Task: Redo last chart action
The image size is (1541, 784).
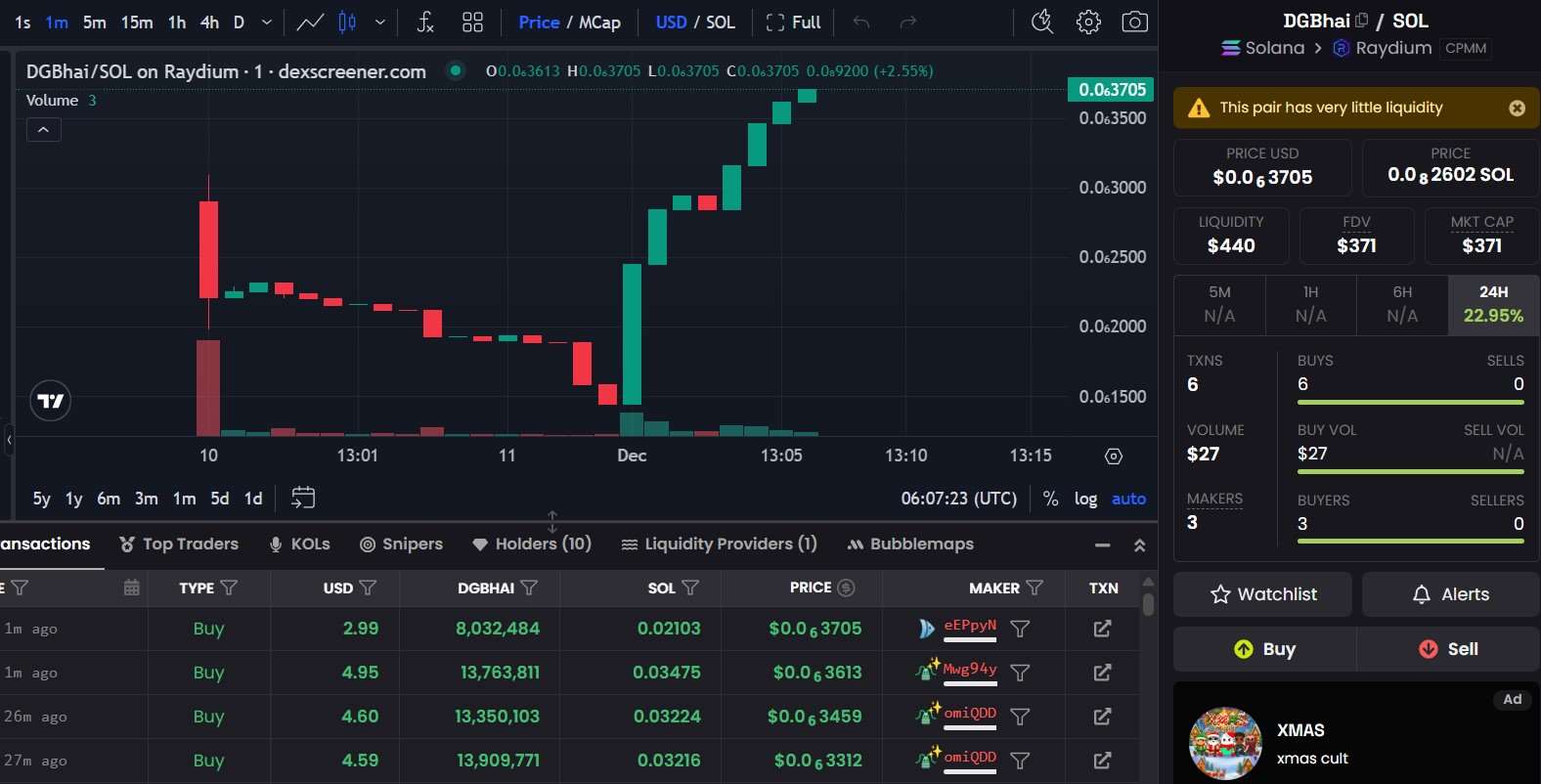Action: click(x=907, y=22)
